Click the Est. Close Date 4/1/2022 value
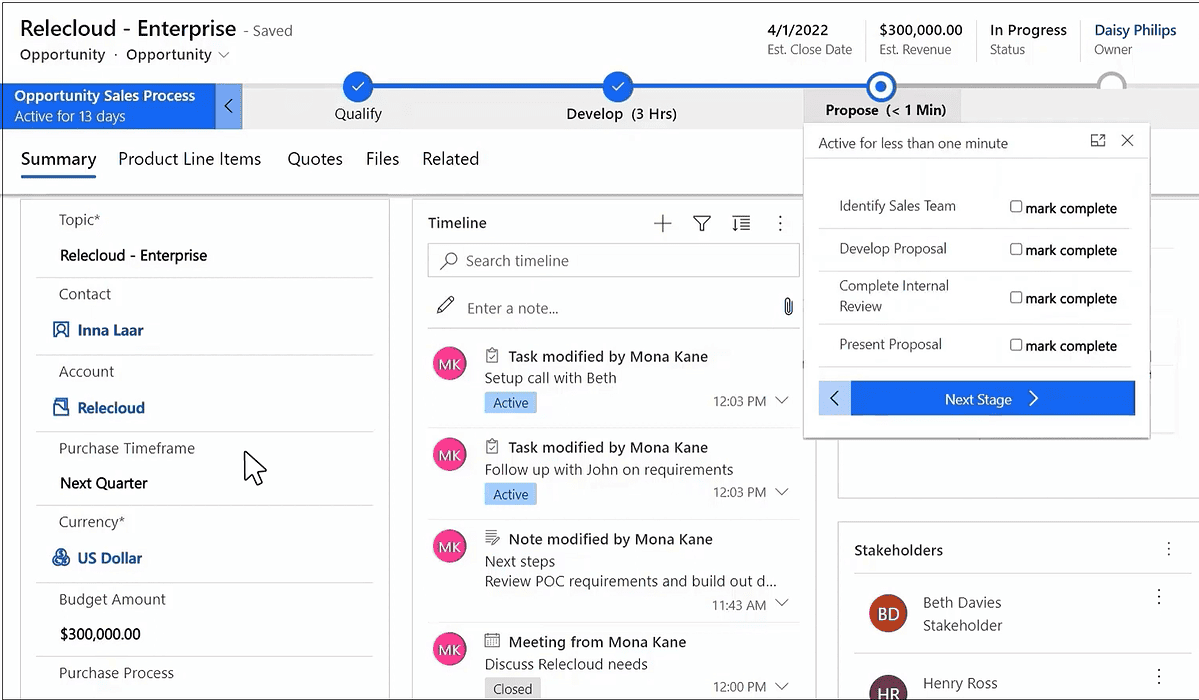This screenshot has height=700, width=1199. pos(798,30)
